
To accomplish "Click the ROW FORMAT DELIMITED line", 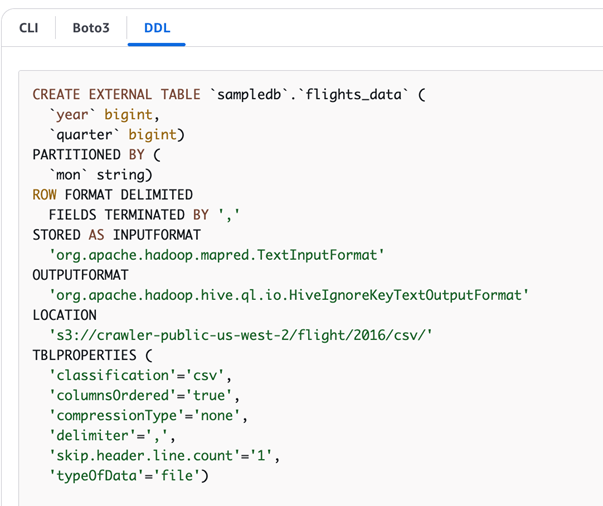I will click(x=112, y=195).
